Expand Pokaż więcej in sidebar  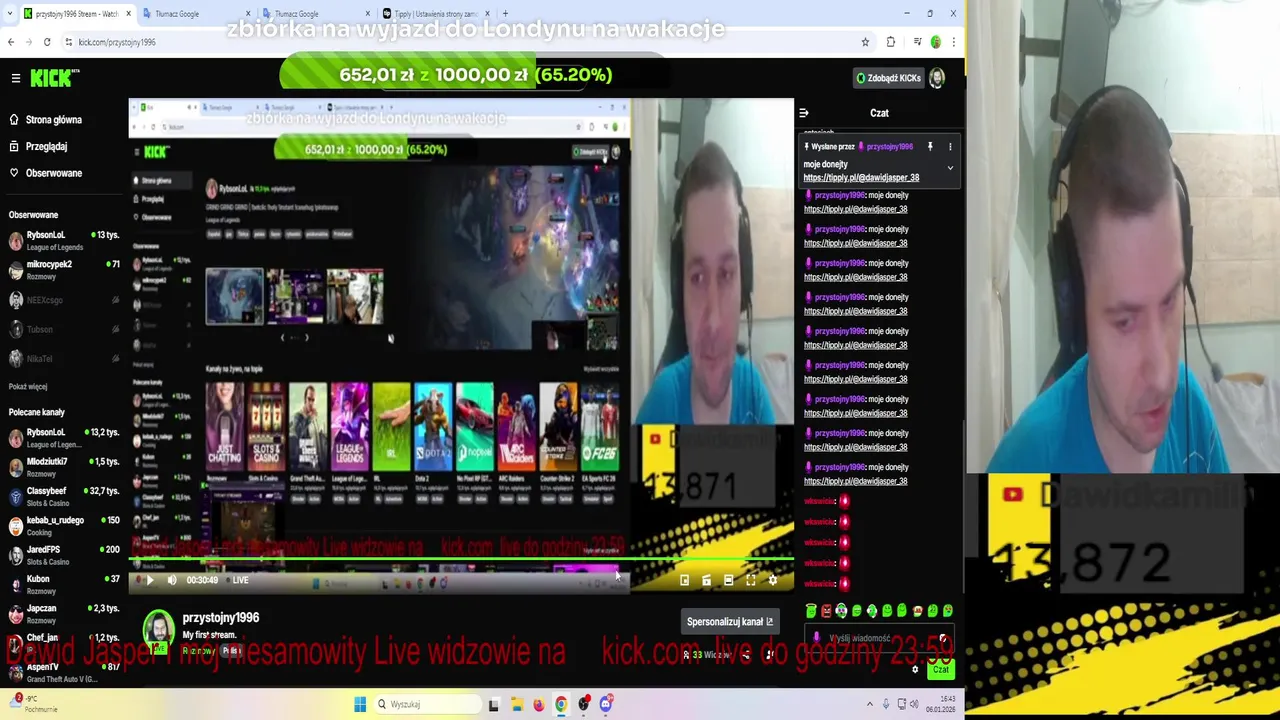coord(28,387)
